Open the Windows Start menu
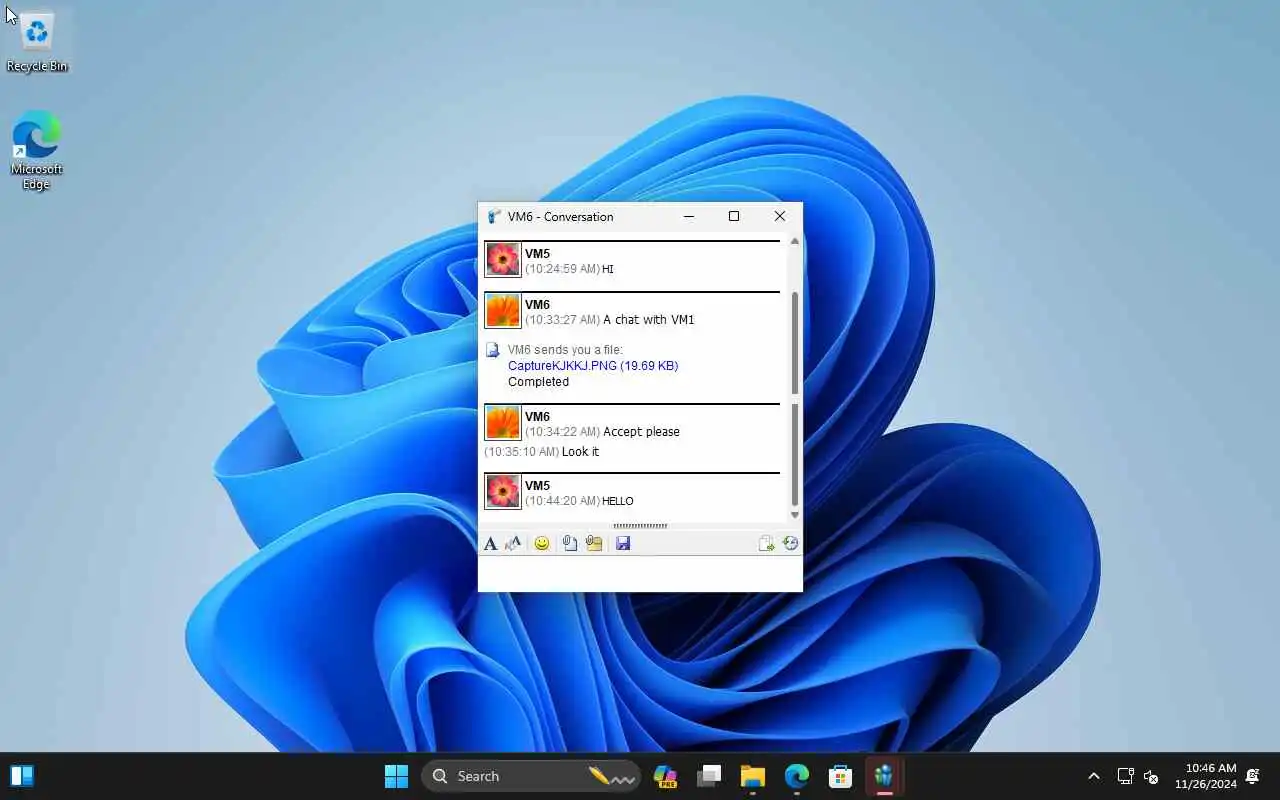The image size is (1280, 800). point(397,776)
